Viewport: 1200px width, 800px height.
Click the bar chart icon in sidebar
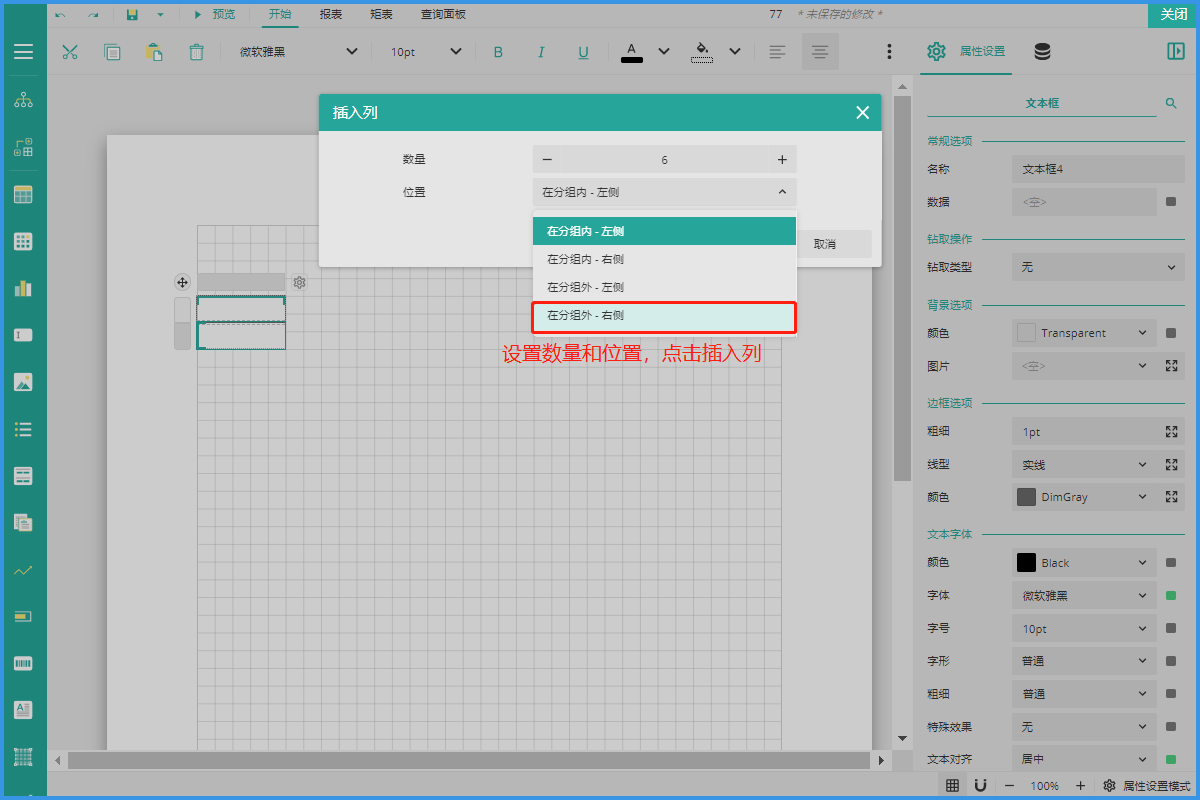point(23,288)
